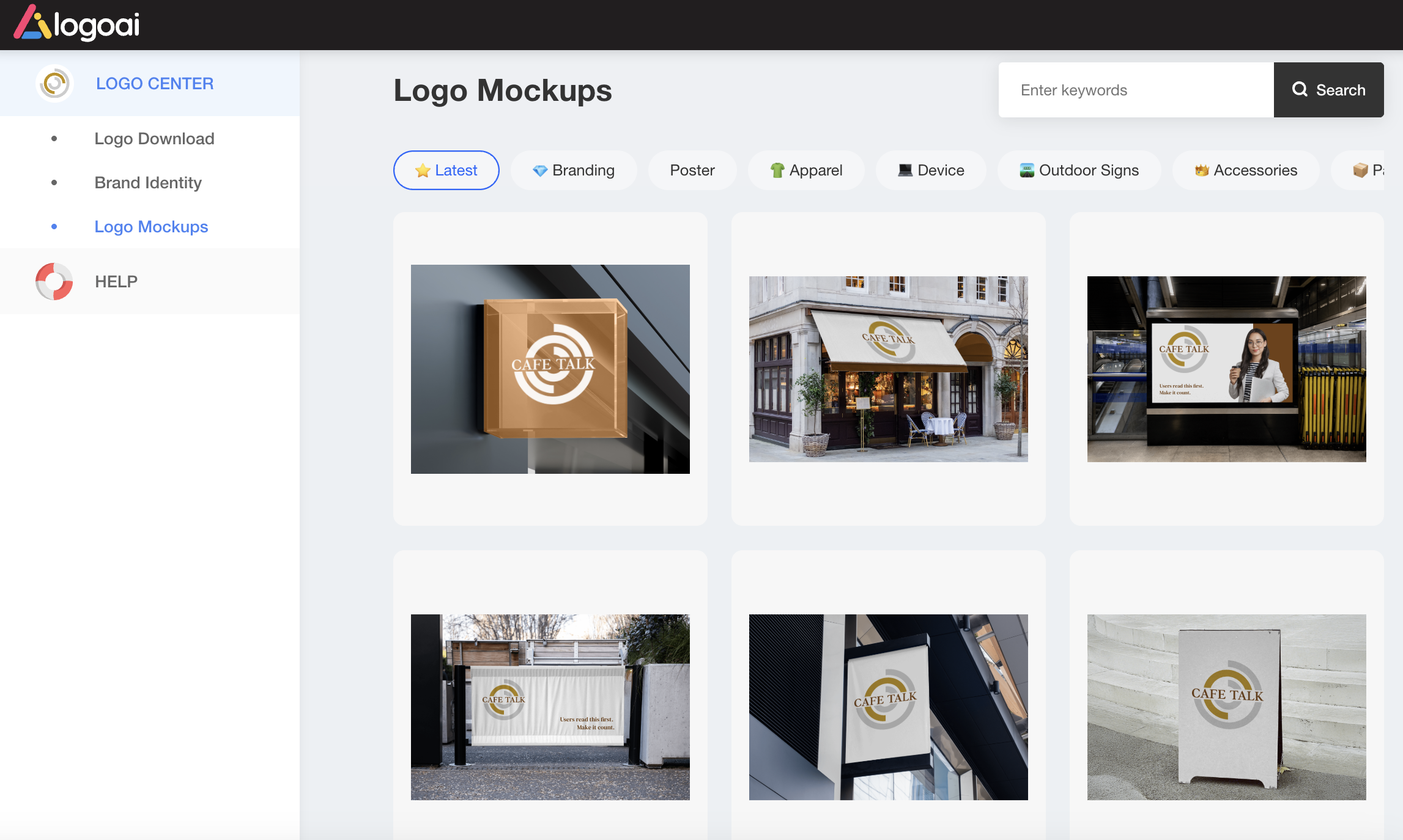Click the Help lifebuoy icon
The width and height of the screenshot is (1403, 840).
(x=54, y=281)
